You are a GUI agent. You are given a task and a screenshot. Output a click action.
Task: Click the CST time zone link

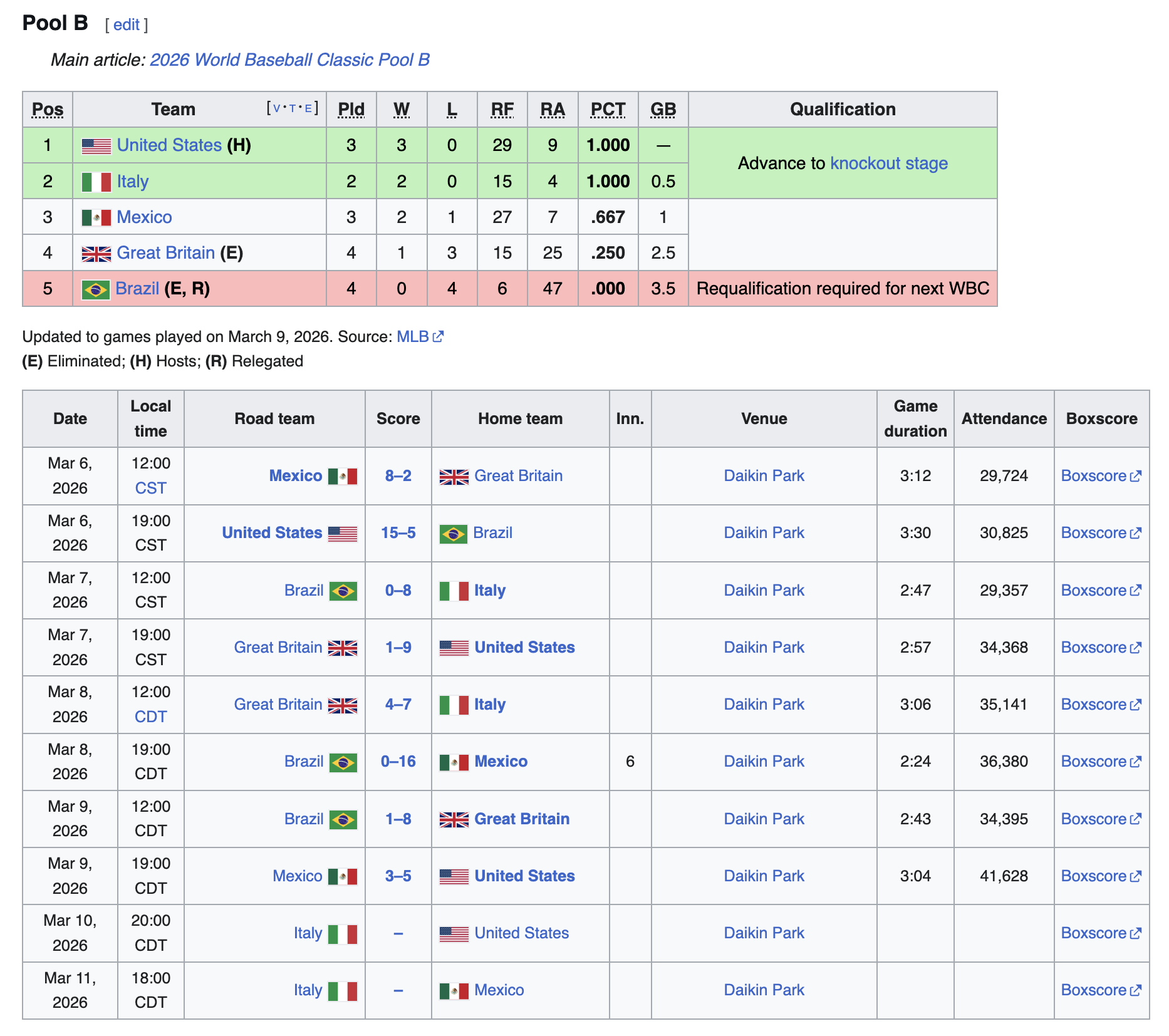[151, 488]
